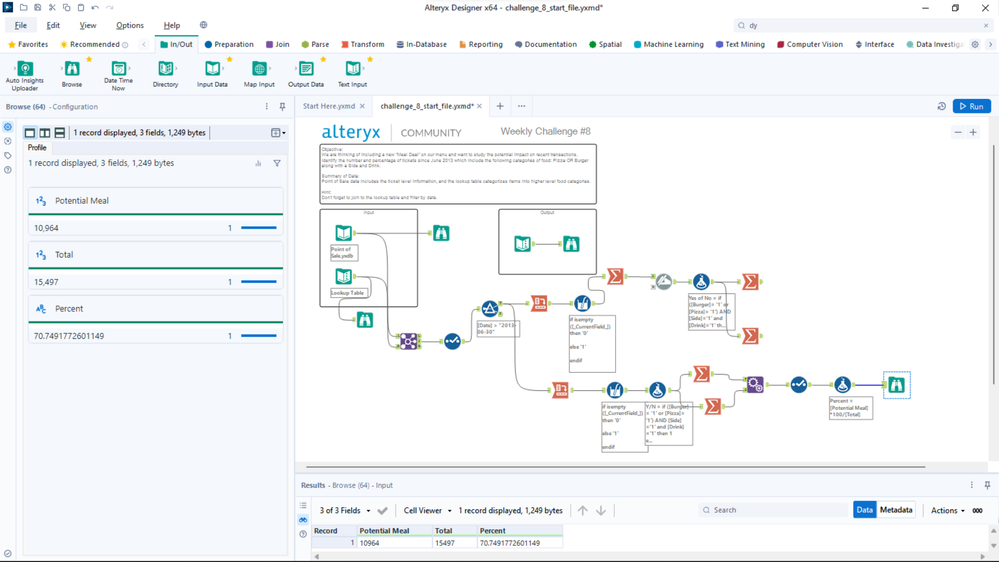Click the canvas horizontal scrollbar
The image size is (999, 562).
615,467
